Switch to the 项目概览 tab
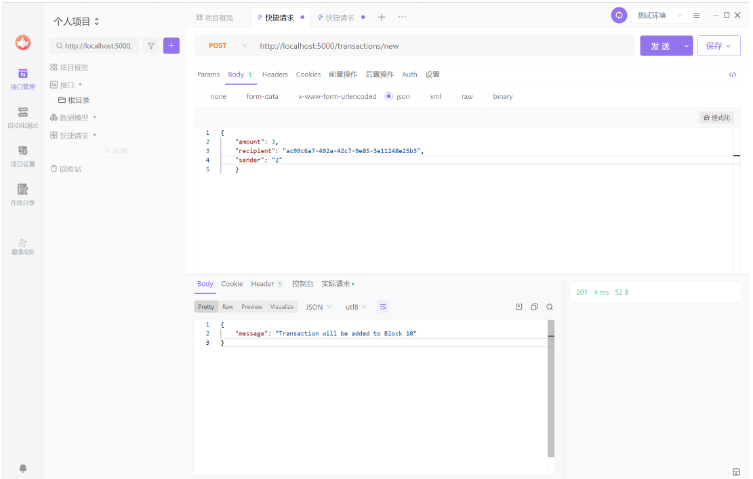Image resolution: width=753 pixels, height=479 pixels. click(215, 18)
